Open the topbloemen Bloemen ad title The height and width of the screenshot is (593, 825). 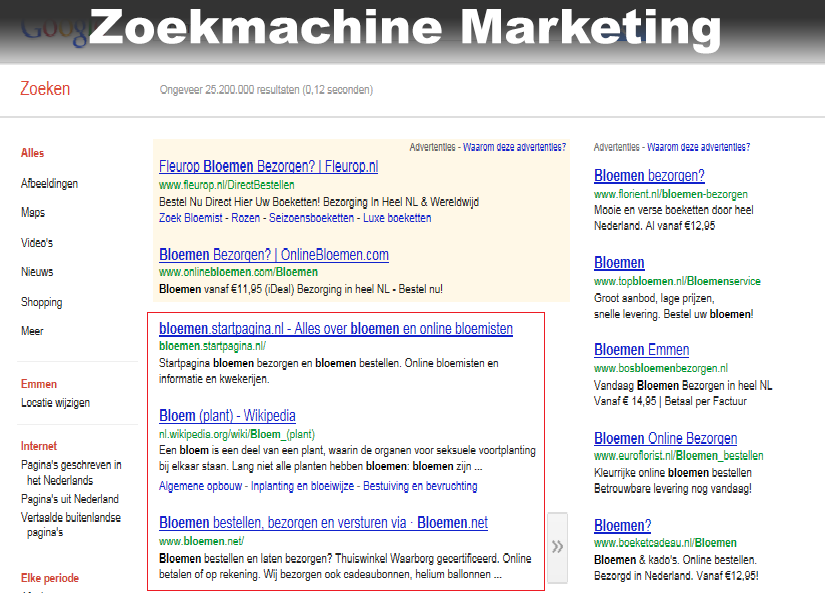[x=619, y=263]
